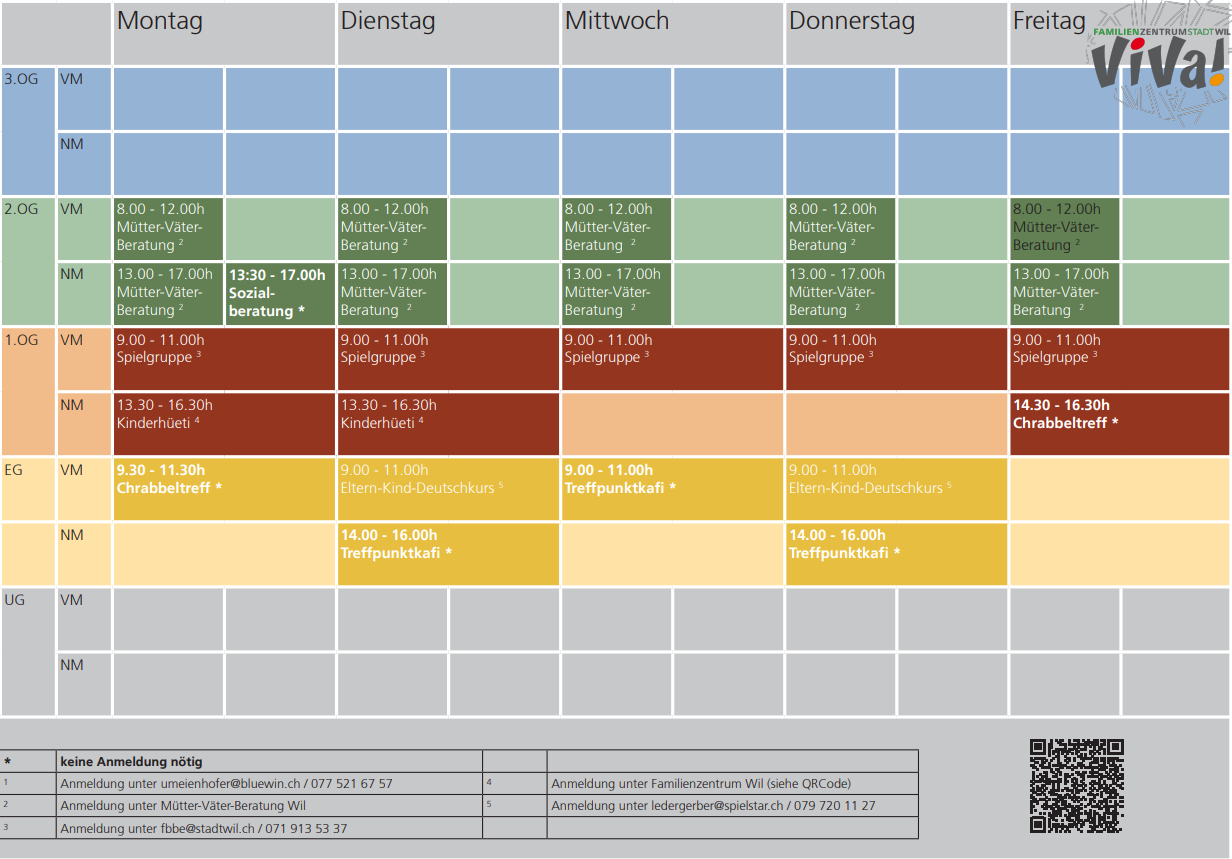The width and height of the screenshot is (1232, 859).
Task: Select the 3.OG floor label
Action: coord(22,79)
